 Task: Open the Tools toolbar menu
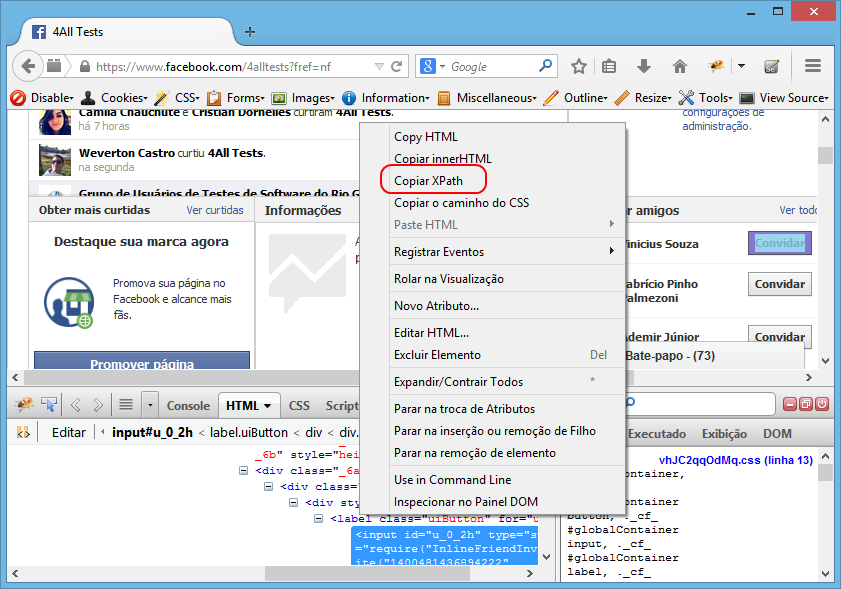(705, 98)
